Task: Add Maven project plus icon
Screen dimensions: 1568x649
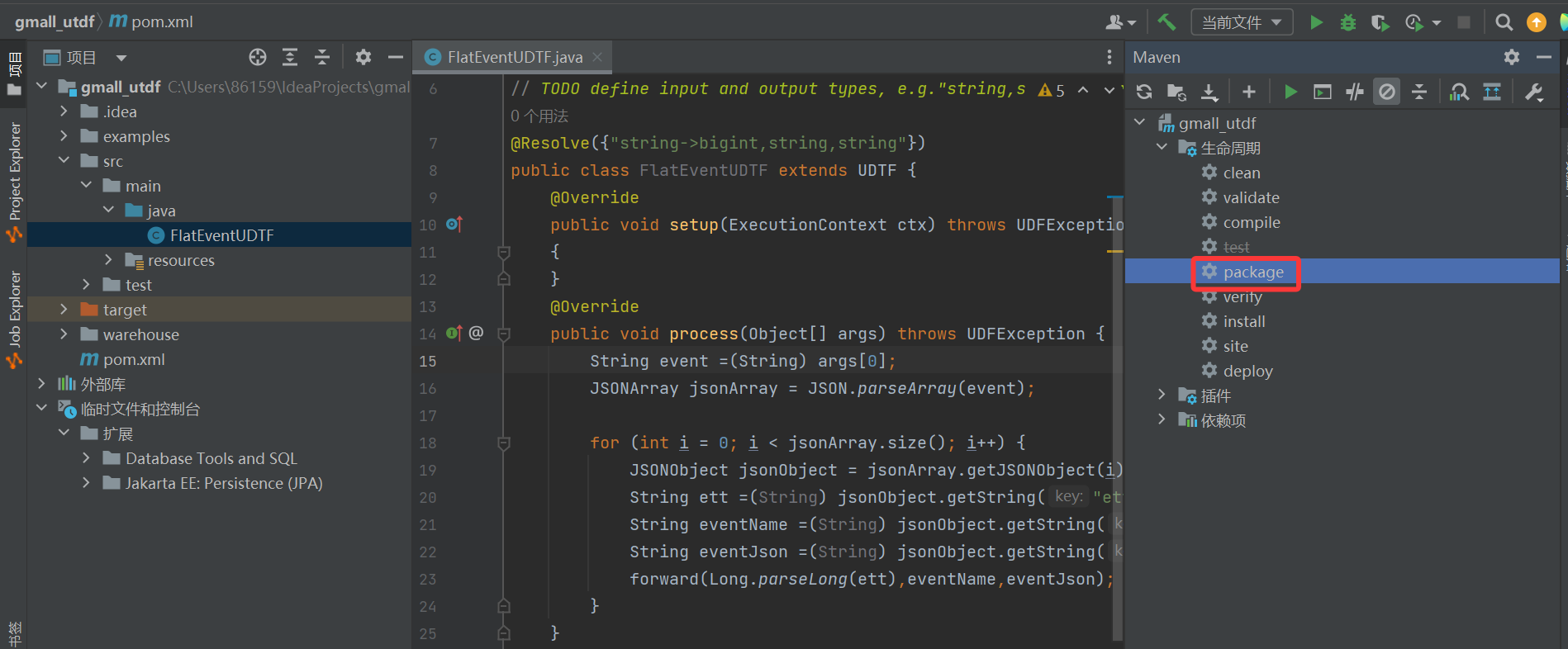Action: tap(1249, 92)
